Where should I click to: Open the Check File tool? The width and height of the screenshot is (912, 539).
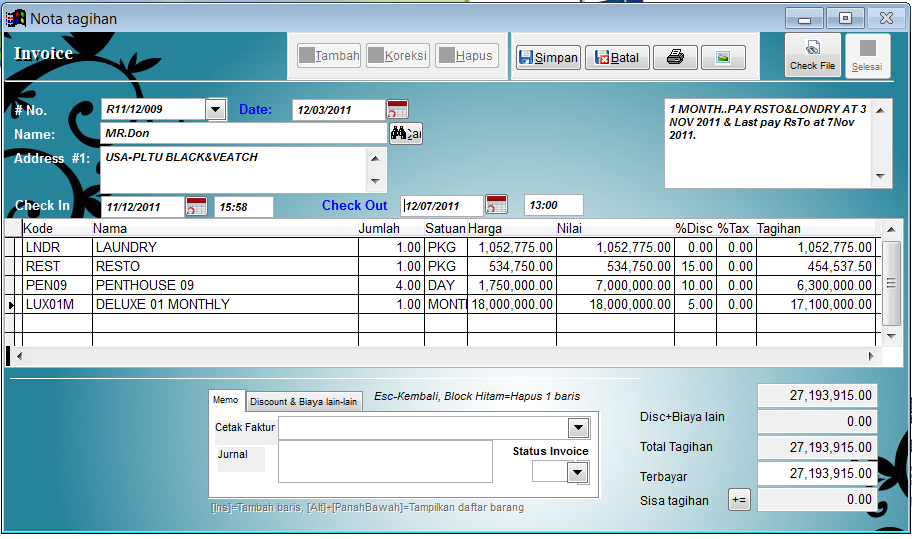click(x=812, y=55)
